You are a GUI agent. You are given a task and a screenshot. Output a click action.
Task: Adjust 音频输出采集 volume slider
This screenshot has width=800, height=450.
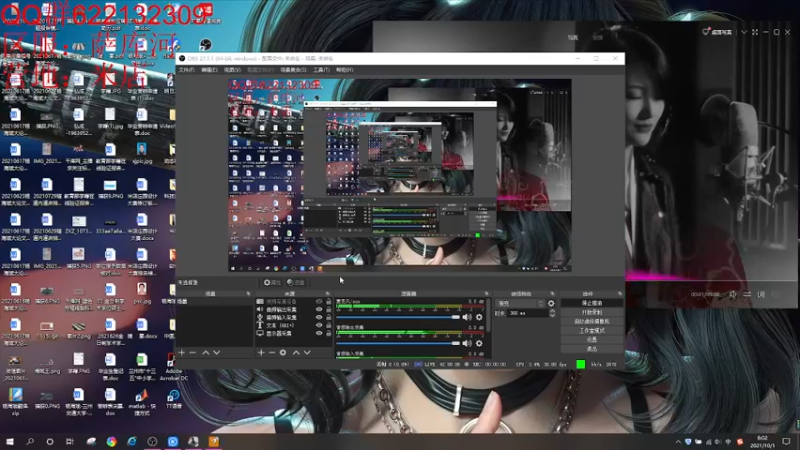click(398, 343)
